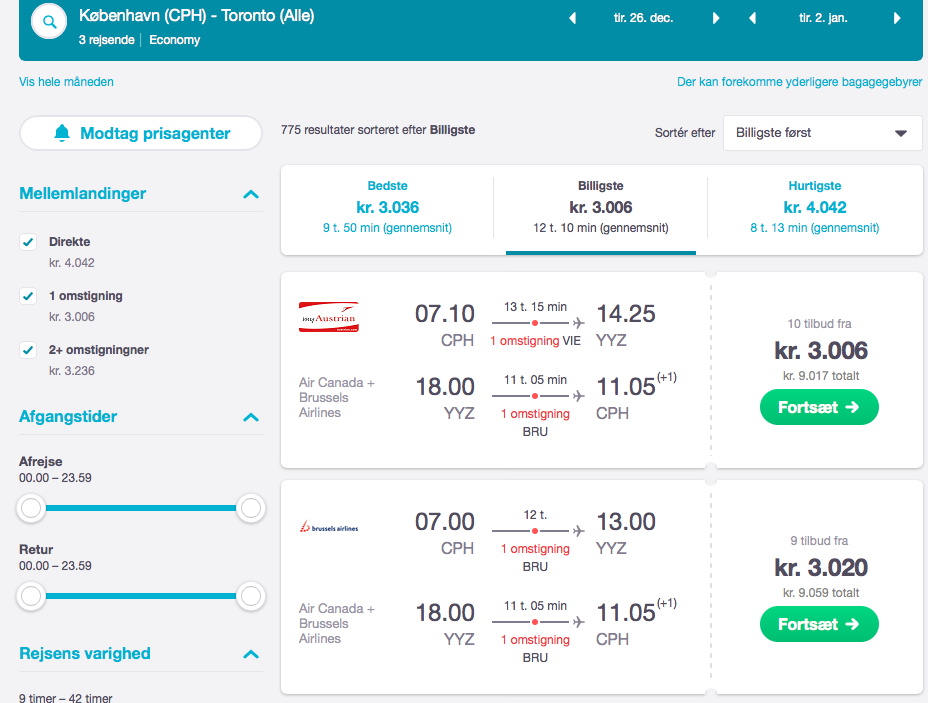Viewport: 928px width, 703px height.
Task: Click Fortsæt for the kr. 3.006 offer
Action: pos(819,407)
